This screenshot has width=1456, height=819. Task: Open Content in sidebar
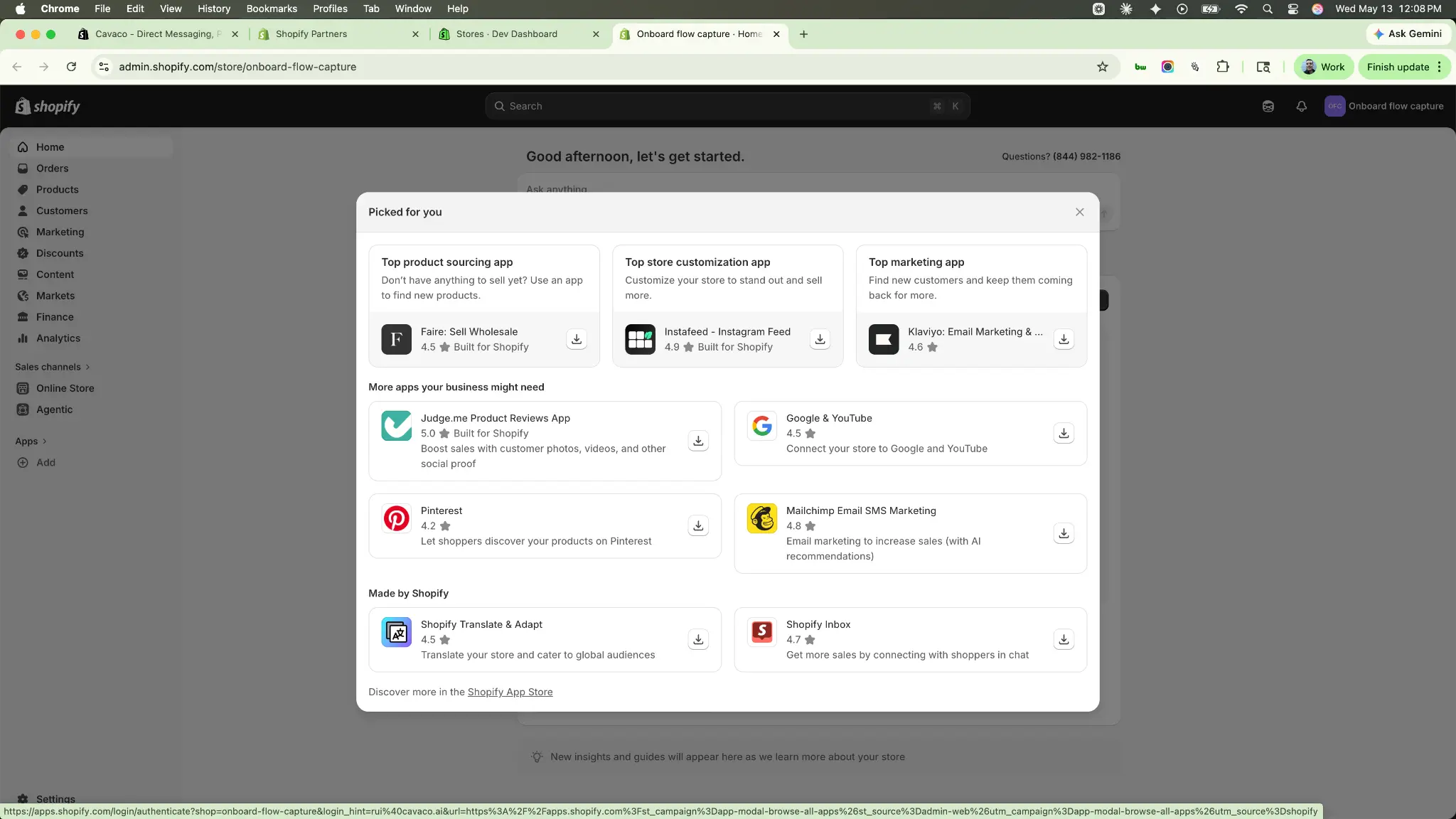click(92, 274)
